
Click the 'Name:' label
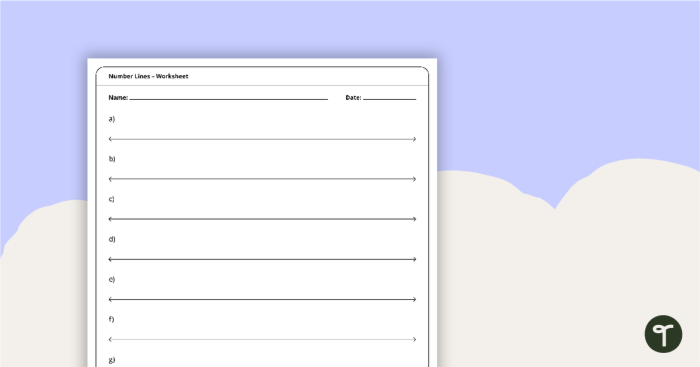point(118,97)
